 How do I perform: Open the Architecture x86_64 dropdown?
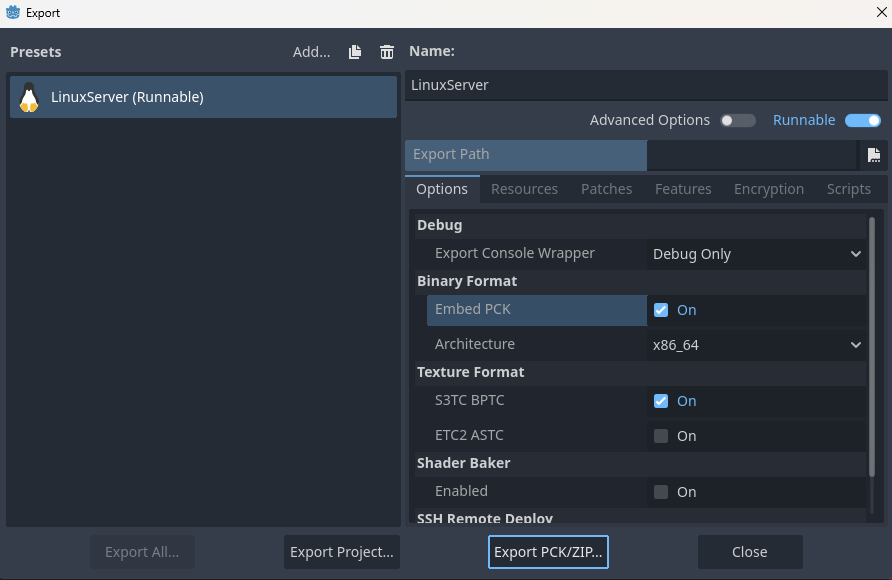pos(756,344)
